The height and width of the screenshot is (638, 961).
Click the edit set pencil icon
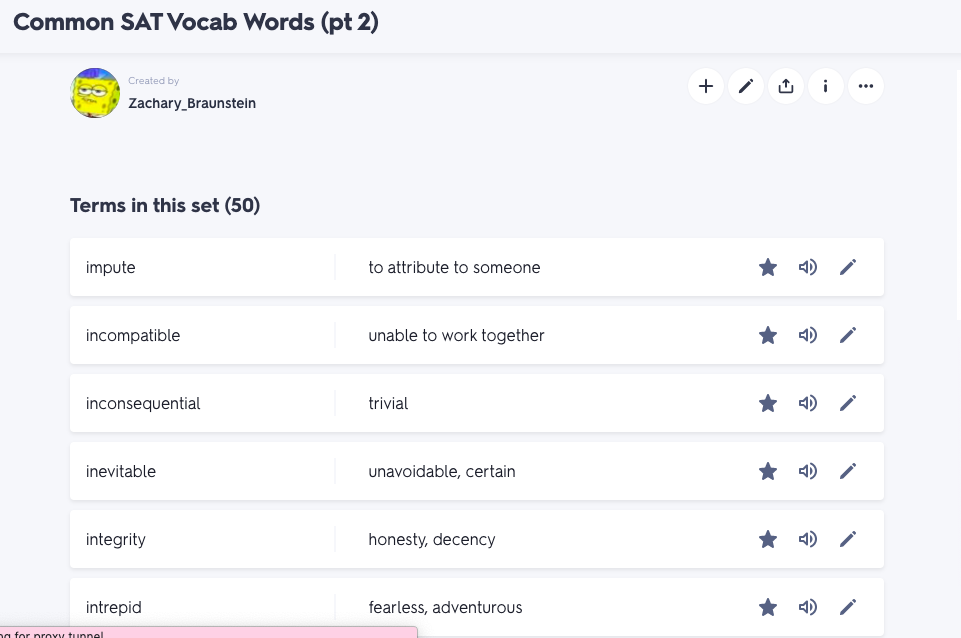(x=746, y=86)
